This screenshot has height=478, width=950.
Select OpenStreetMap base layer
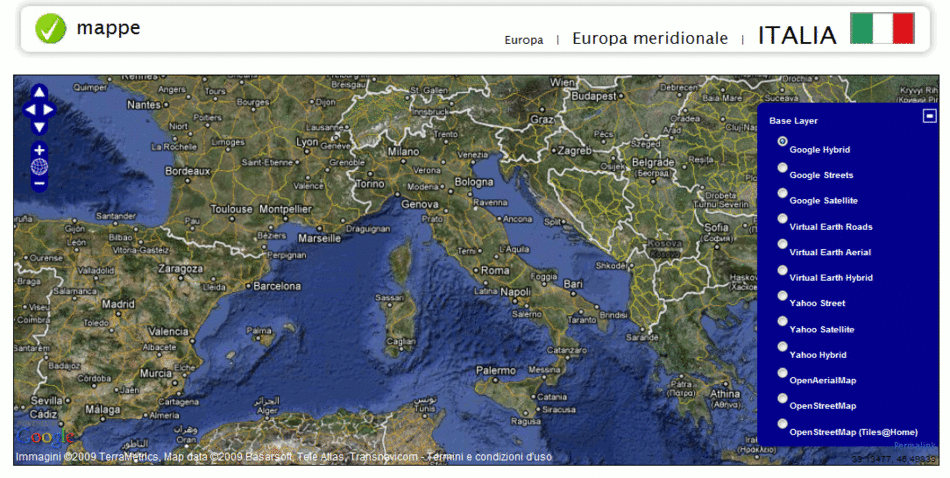[x=783, y=398]
